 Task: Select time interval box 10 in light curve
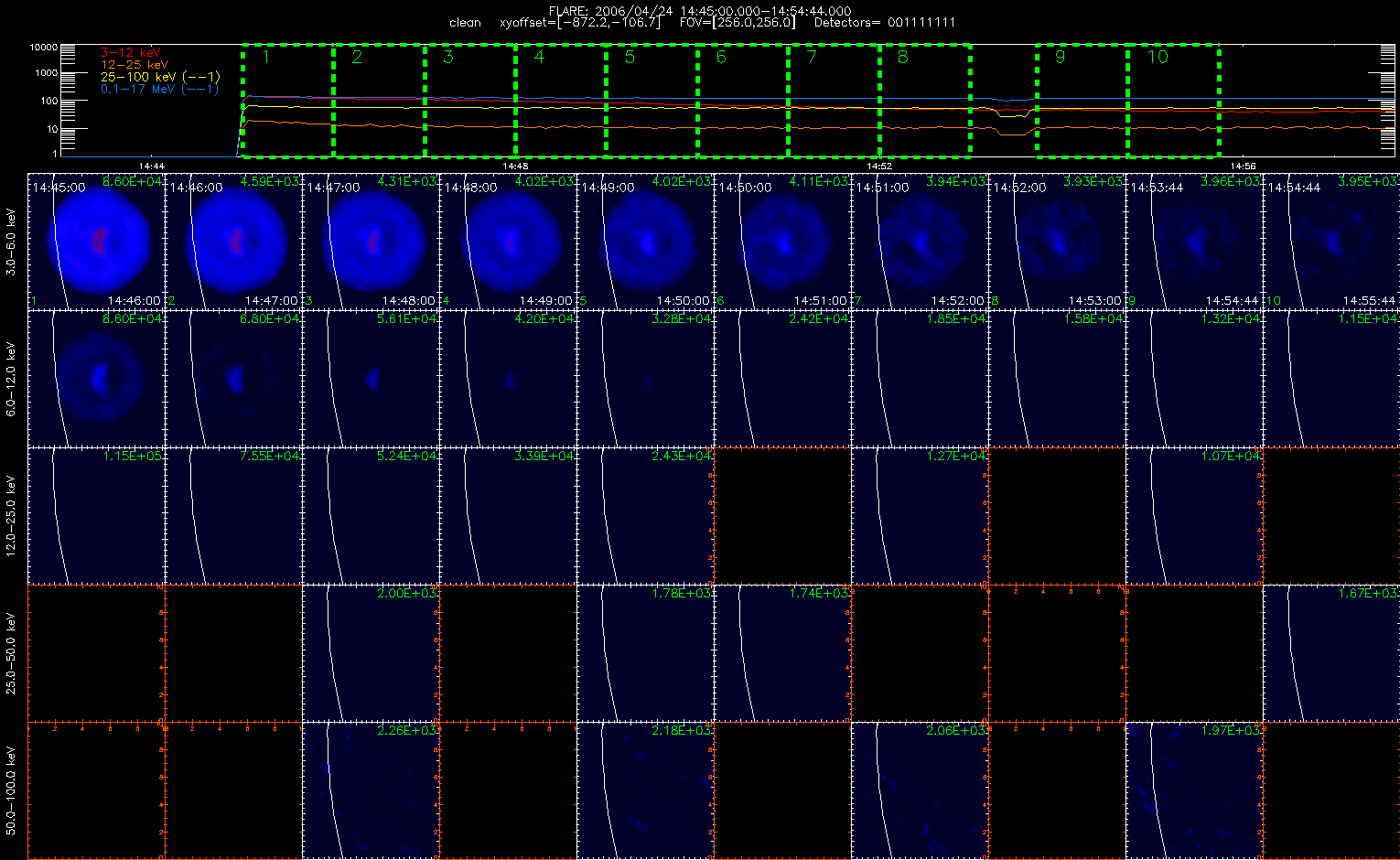1173,100
